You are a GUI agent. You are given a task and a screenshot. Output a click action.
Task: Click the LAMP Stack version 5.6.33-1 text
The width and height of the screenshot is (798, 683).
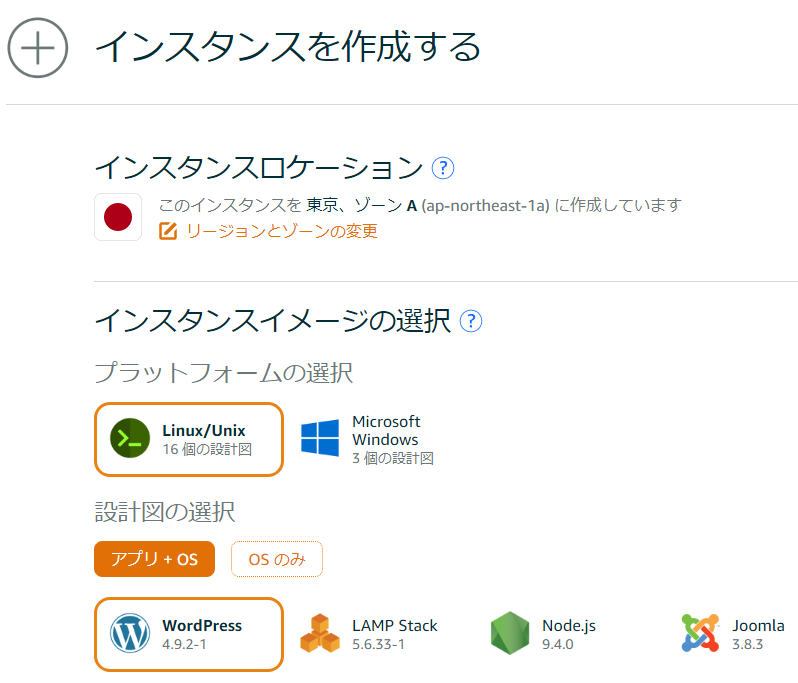379,644
